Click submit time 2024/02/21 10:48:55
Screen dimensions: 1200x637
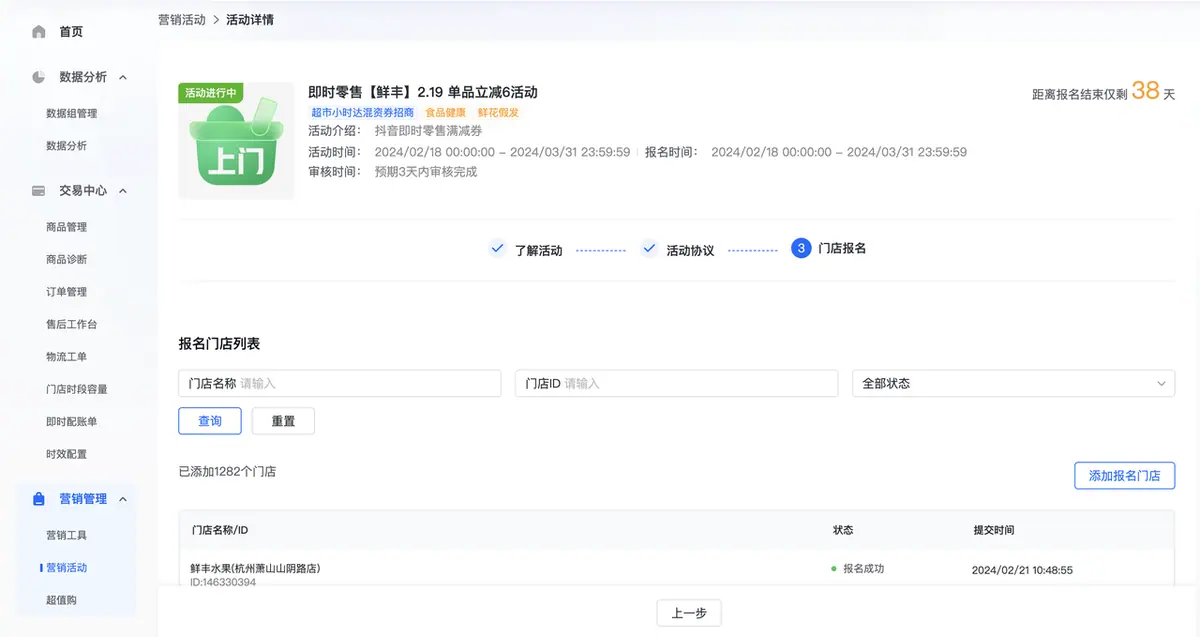[x=1022, y=570]
